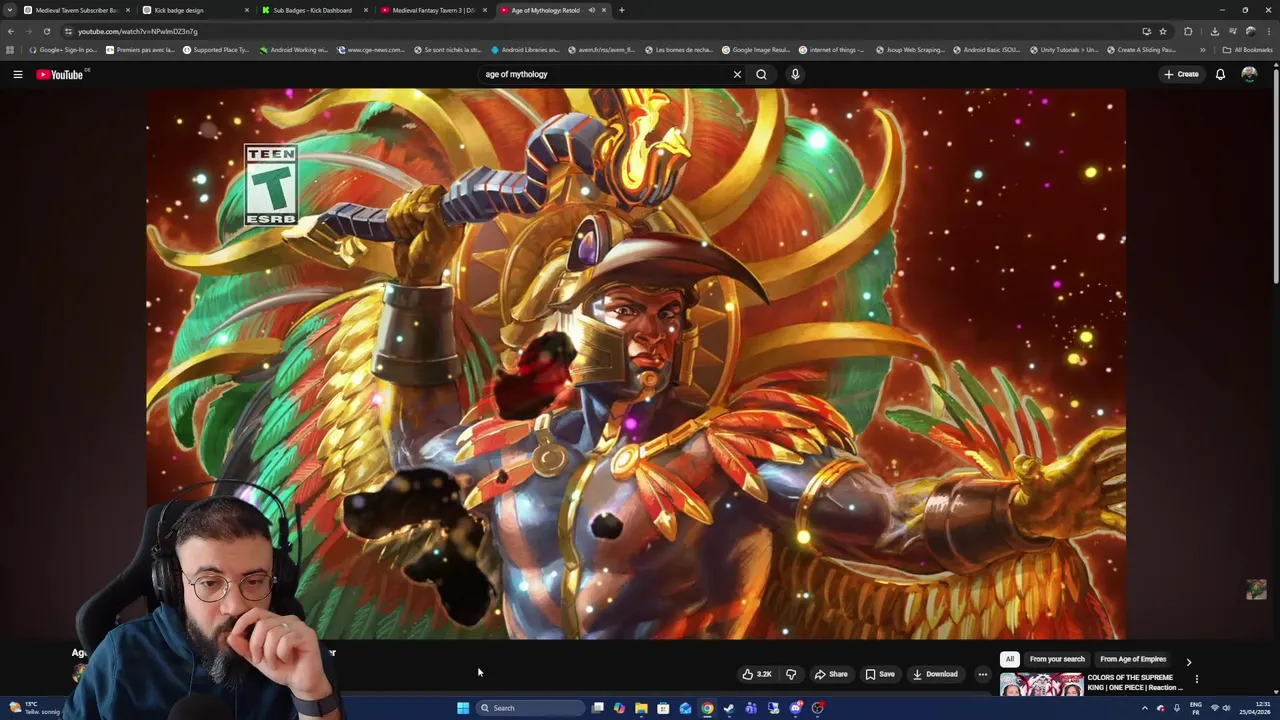Dislike the video with thumbs down
Viewport: 1280px width, 720px height.
(791, 674)
